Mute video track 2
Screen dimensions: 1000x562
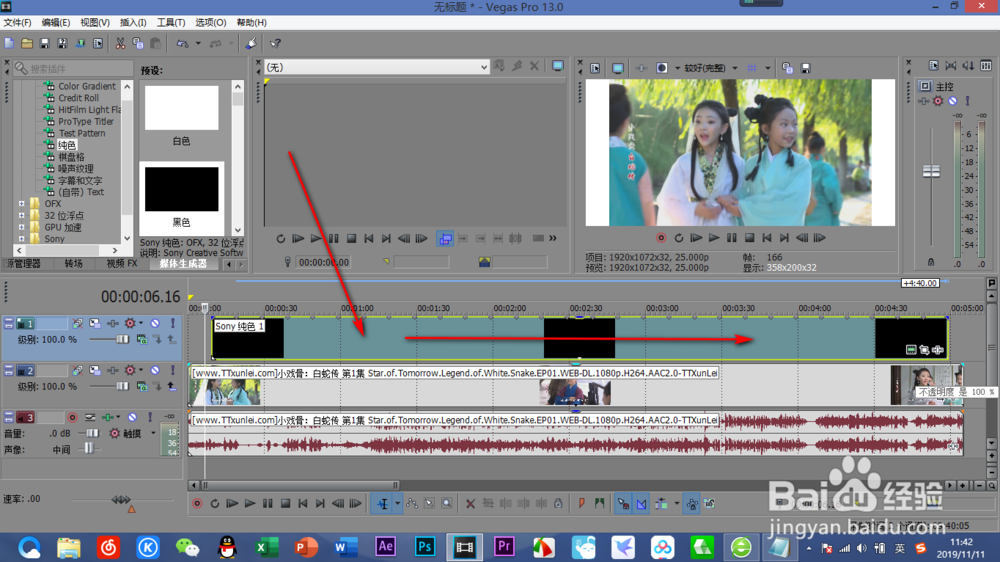(155, 370)
